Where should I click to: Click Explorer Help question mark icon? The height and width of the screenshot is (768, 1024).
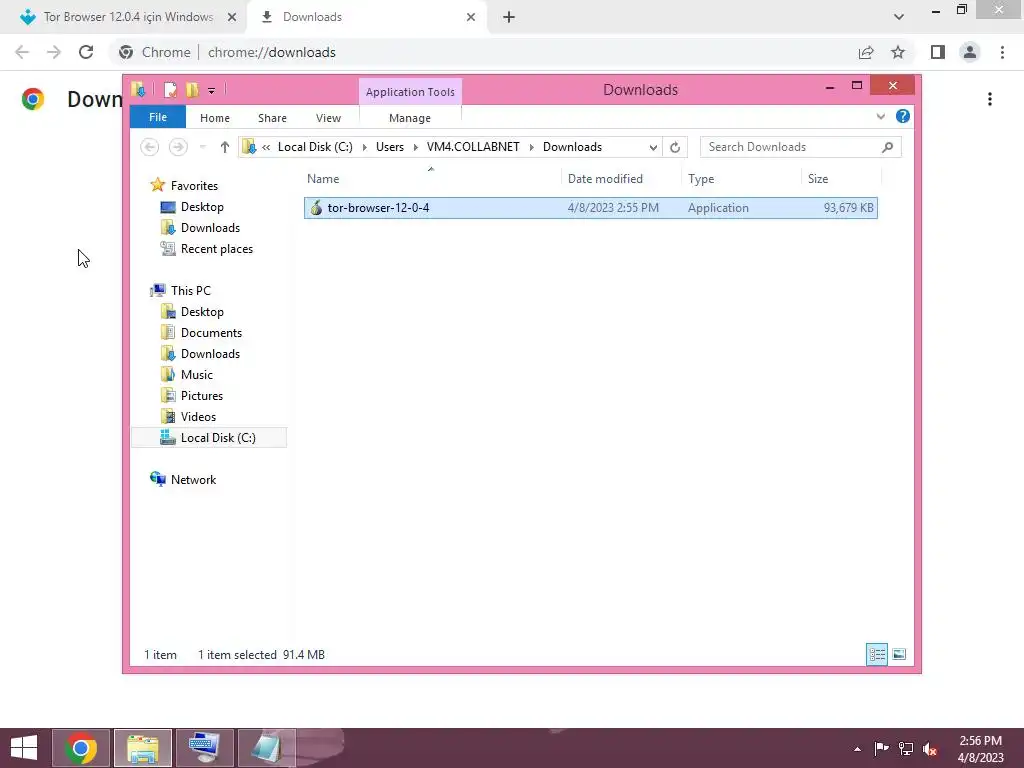point(903,116)
